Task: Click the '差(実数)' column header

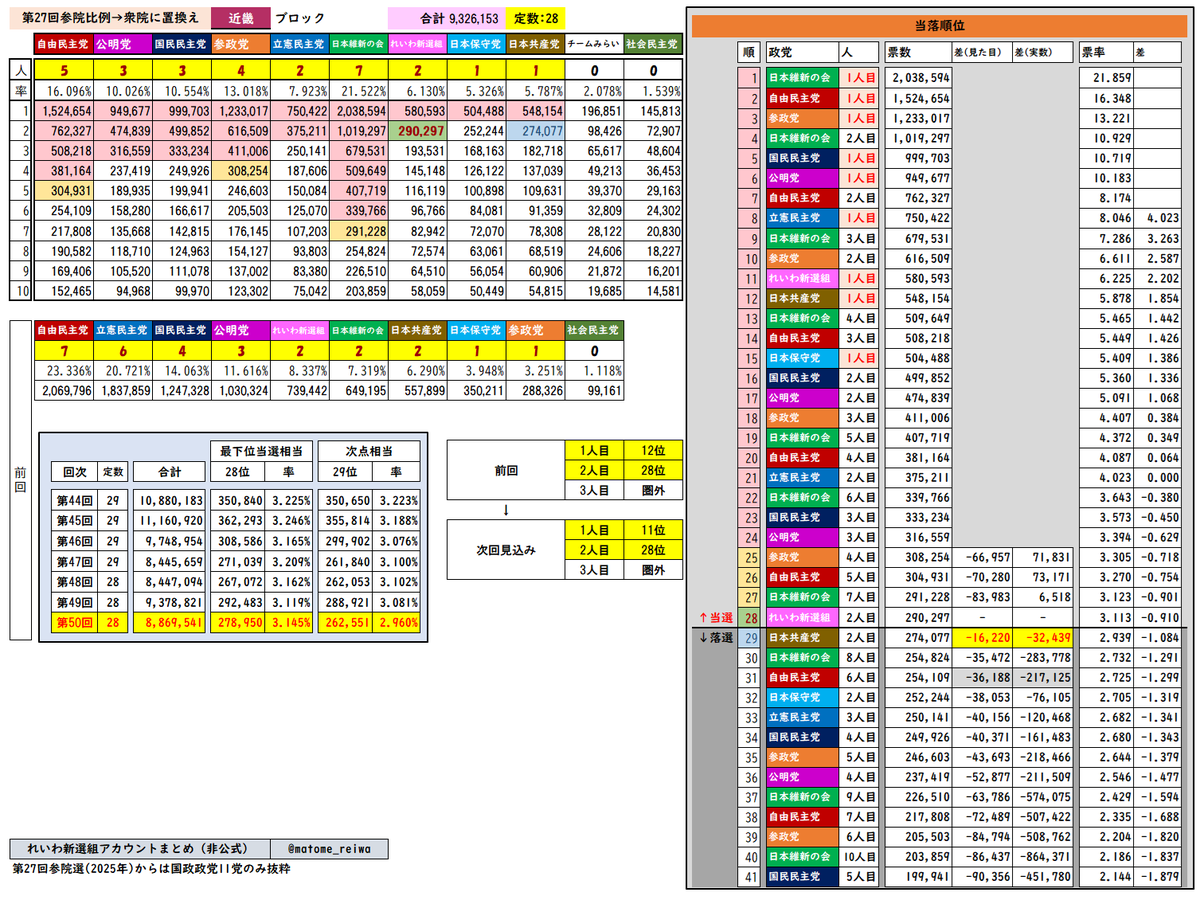Action: pyautogui.click(x=1042, y=51)
